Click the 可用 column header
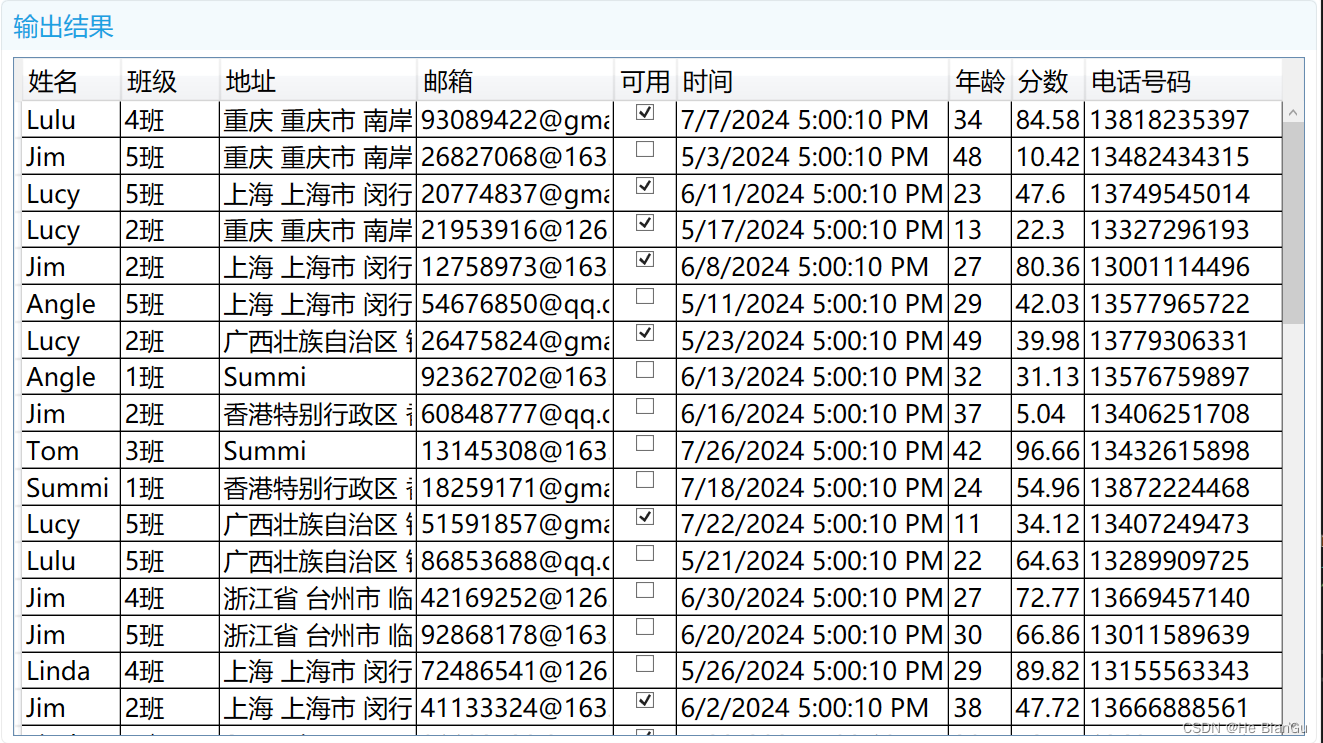 [645, 81]
